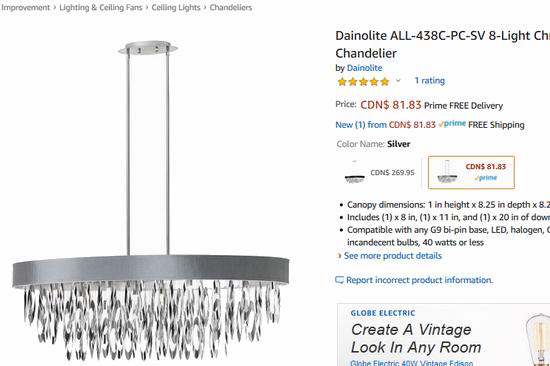Screen dimensions: 550x366
Task: Select the CDN$ 81.83 silver color option
Action: 471,172
